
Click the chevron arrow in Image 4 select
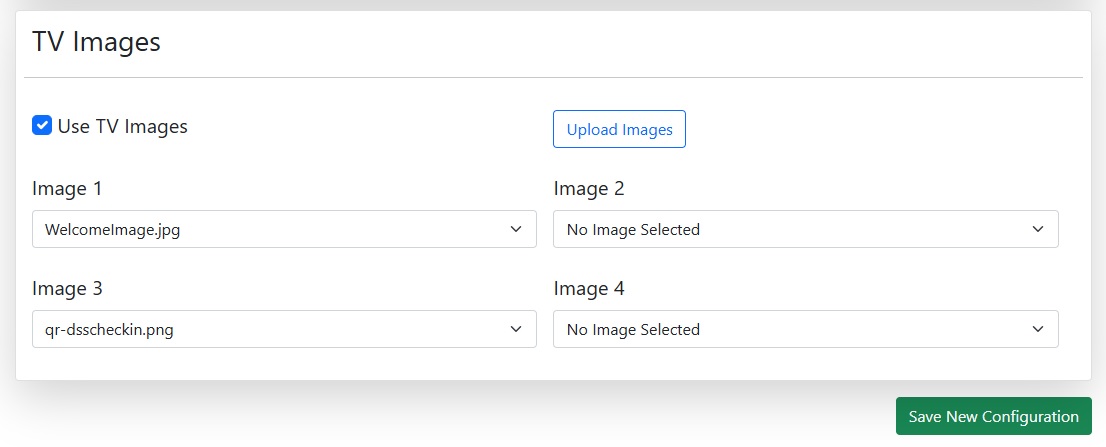click(1037, 329)
